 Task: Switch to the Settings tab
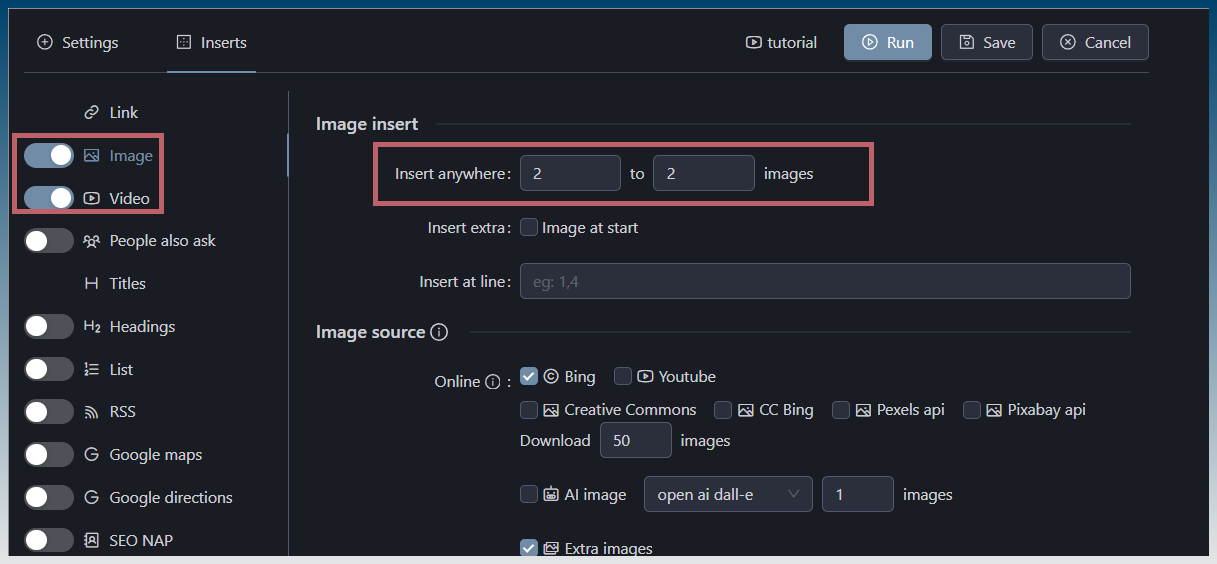(78, 43)
